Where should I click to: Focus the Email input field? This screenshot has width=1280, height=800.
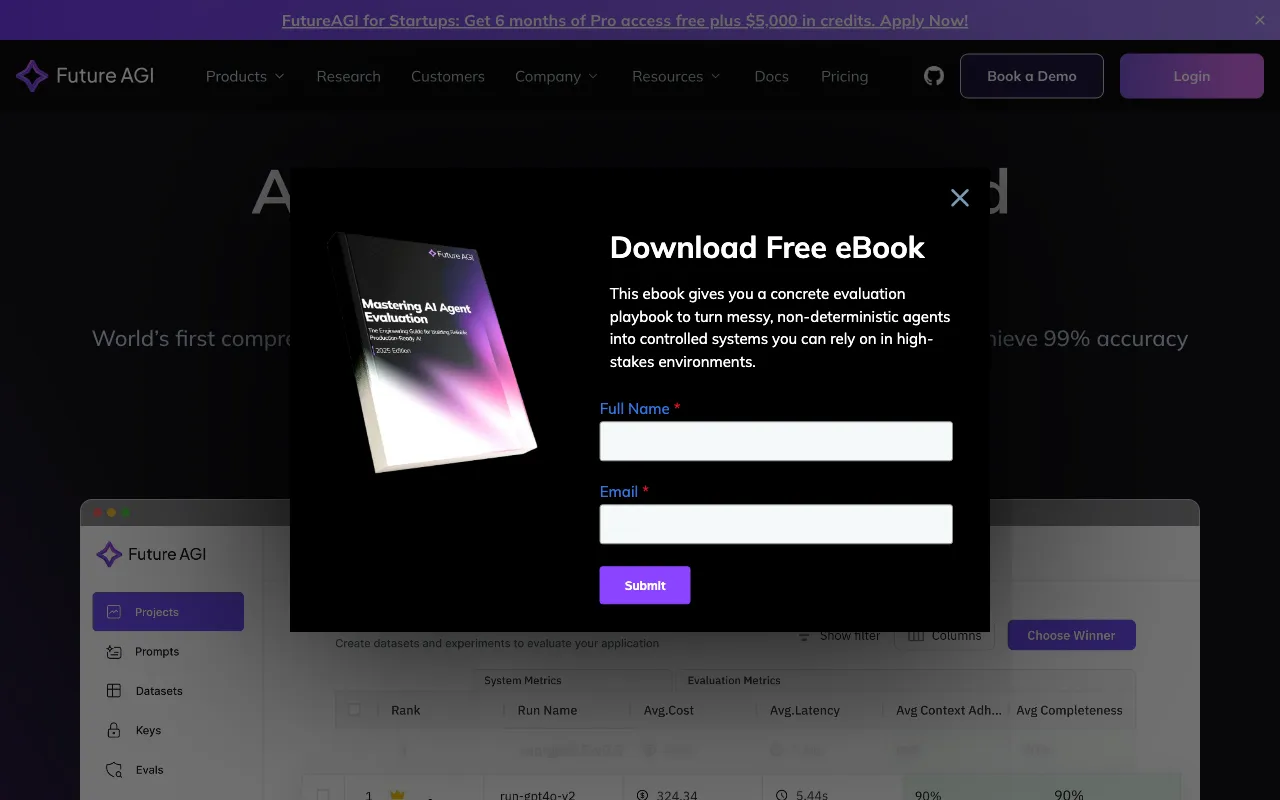tap(776, 524)
